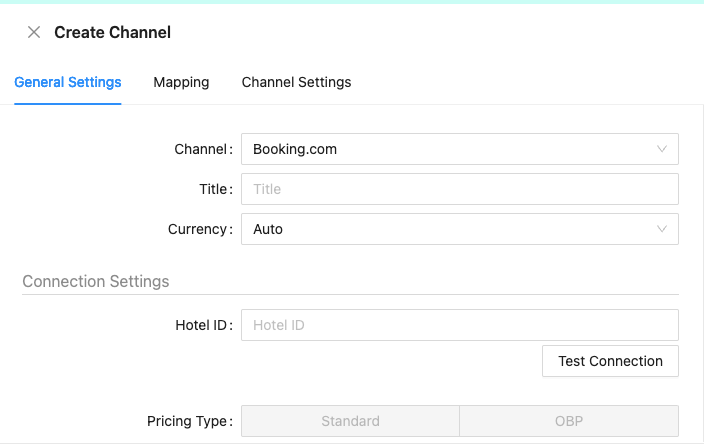704x448 pixels.
Task: Select Standard pricing type
Action: point(350,421)
